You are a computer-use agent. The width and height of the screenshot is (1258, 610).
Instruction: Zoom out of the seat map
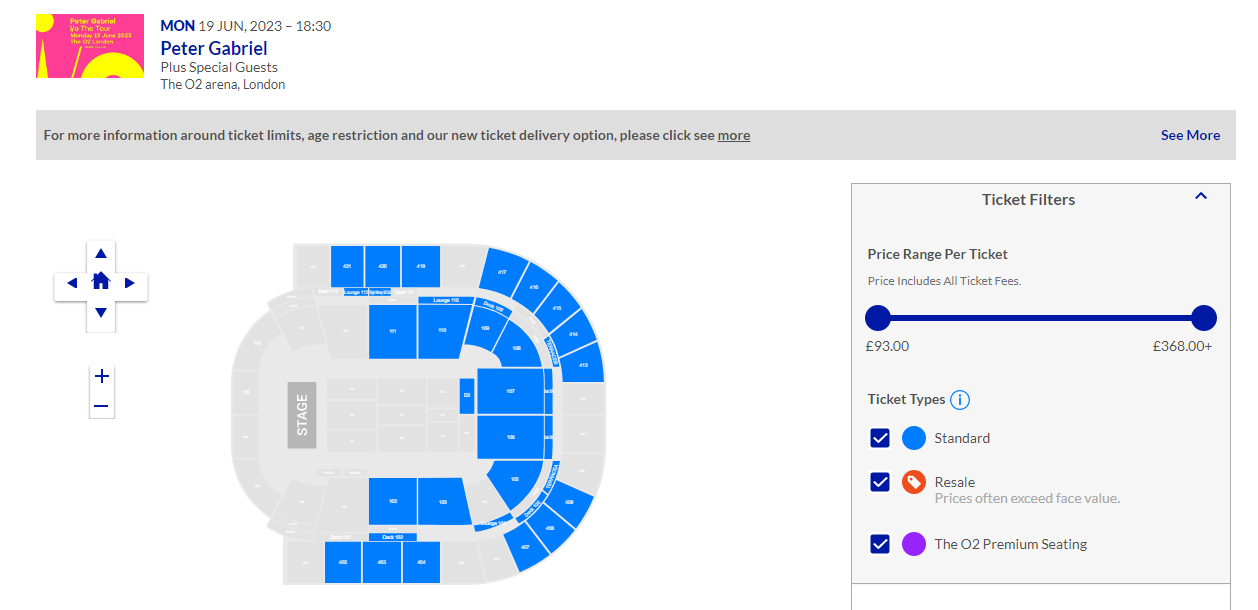(x=101, y=405)
